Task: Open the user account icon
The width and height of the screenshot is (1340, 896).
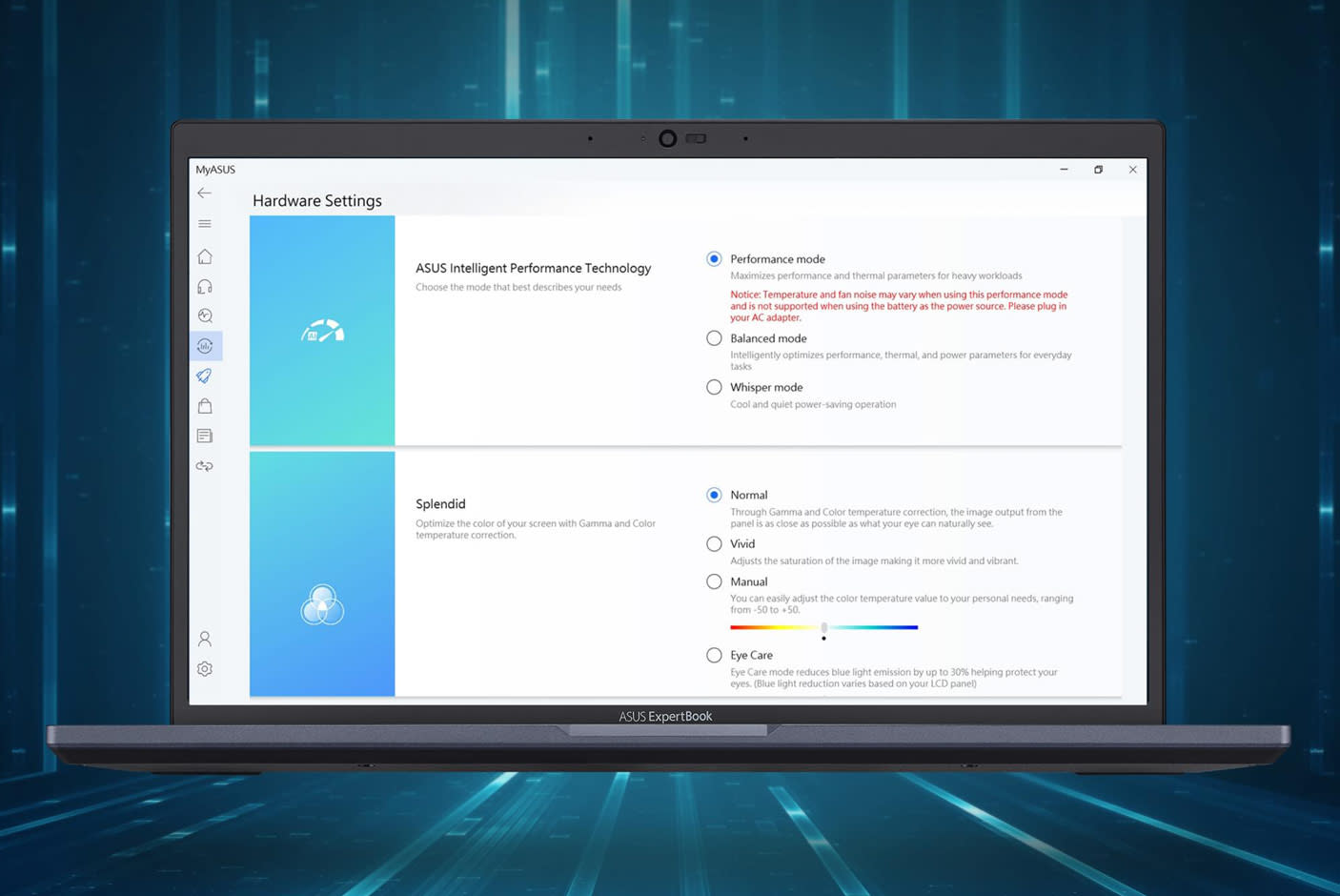Action: (204, 639)
